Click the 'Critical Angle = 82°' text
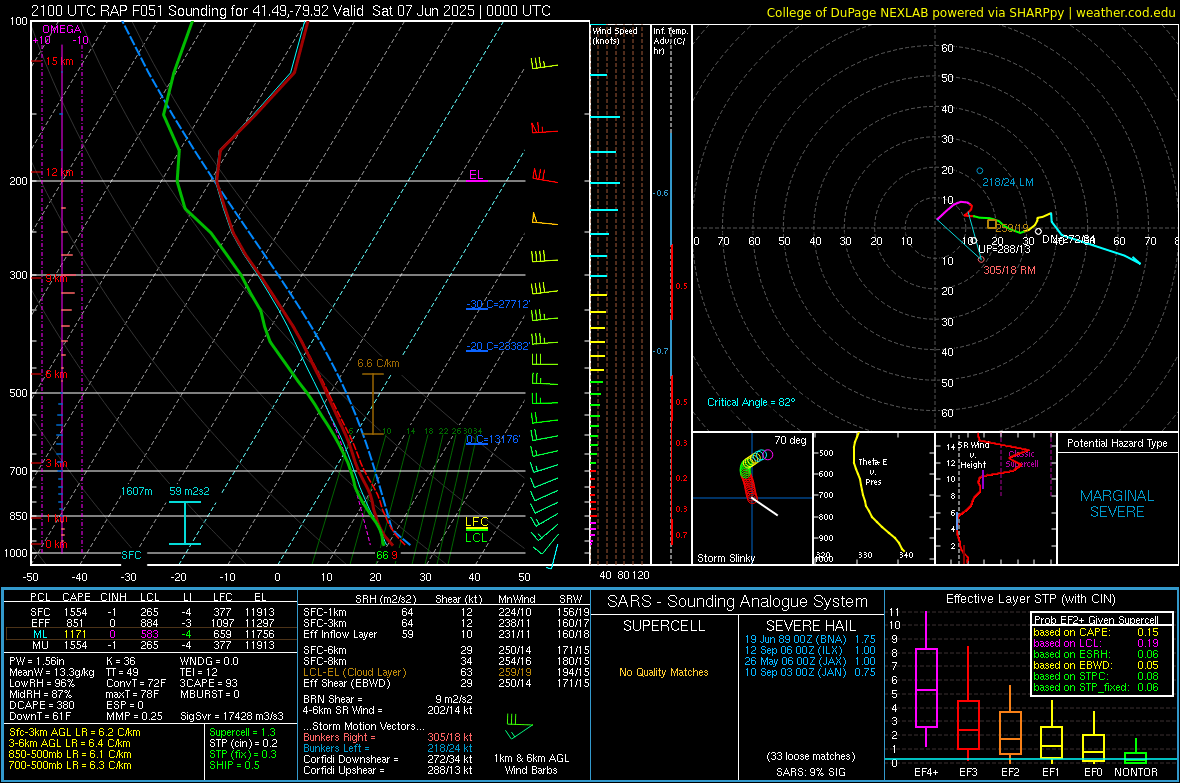Screen dimensions: 1180x783 pyautogui.click(x=751, y=402)
